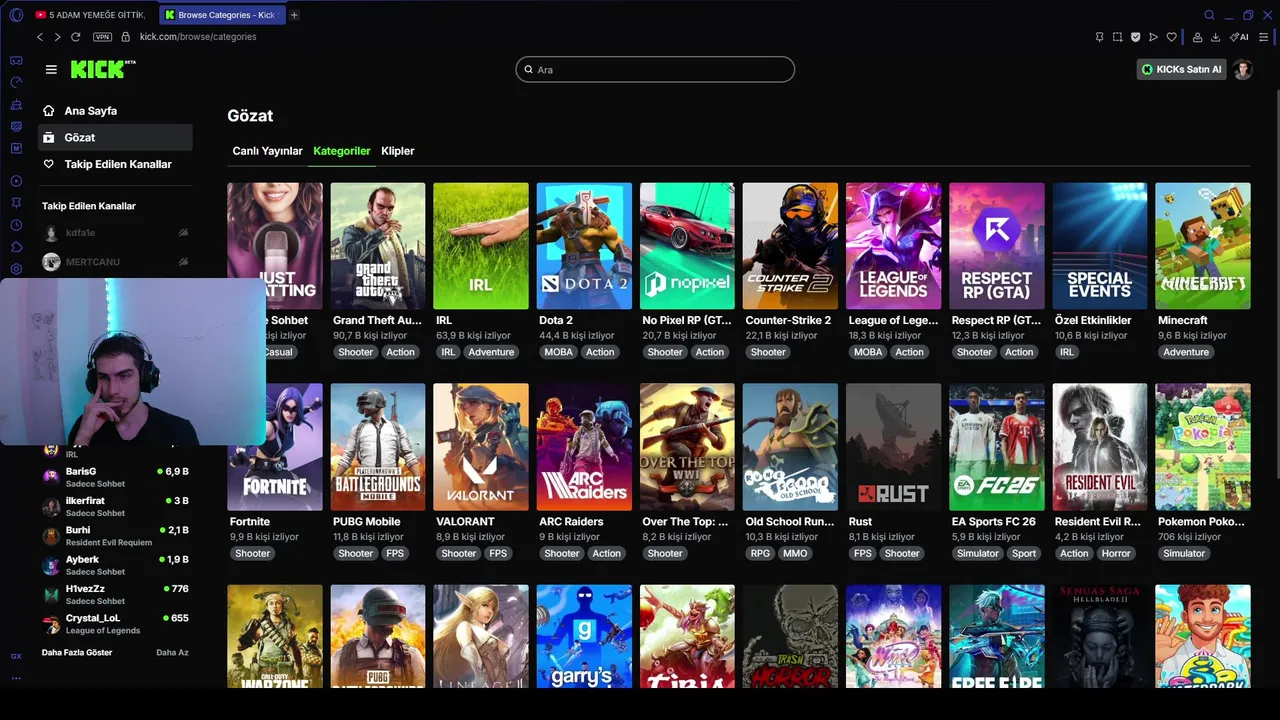The image size is (1280, 720).
Task: Open Burhi channel
Action: click(x=115, y=536)
